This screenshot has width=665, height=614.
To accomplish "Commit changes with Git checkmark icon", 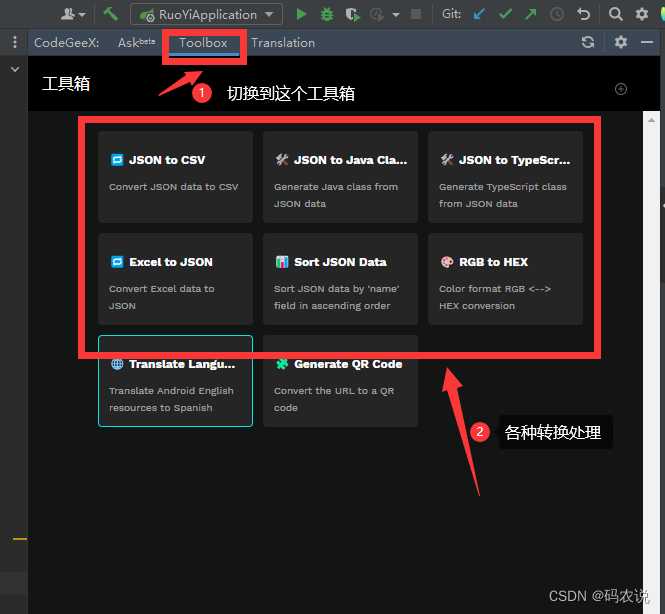I will click(505, 14).
